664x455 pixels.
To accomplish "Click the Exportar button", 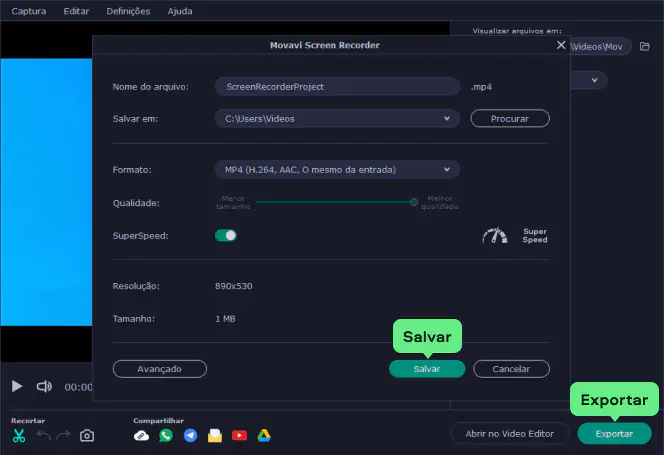I will point(614,434).
